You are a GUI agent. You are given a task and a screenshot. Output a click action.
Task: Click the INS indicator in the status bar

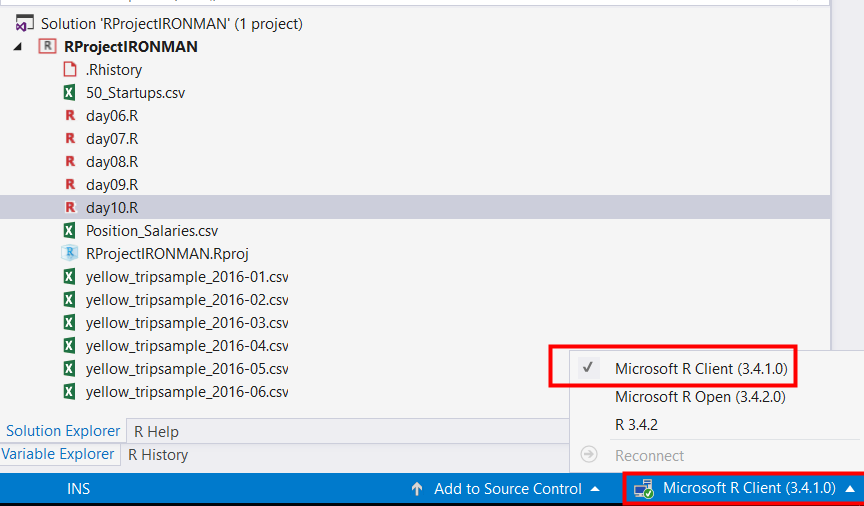78,489
